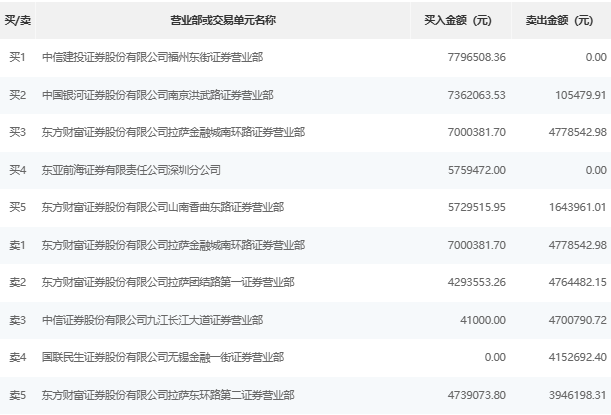Click buy amount 5729515.95
Image resolution: width=611 pixels, height=415 pixels.
tap(477, 207)
